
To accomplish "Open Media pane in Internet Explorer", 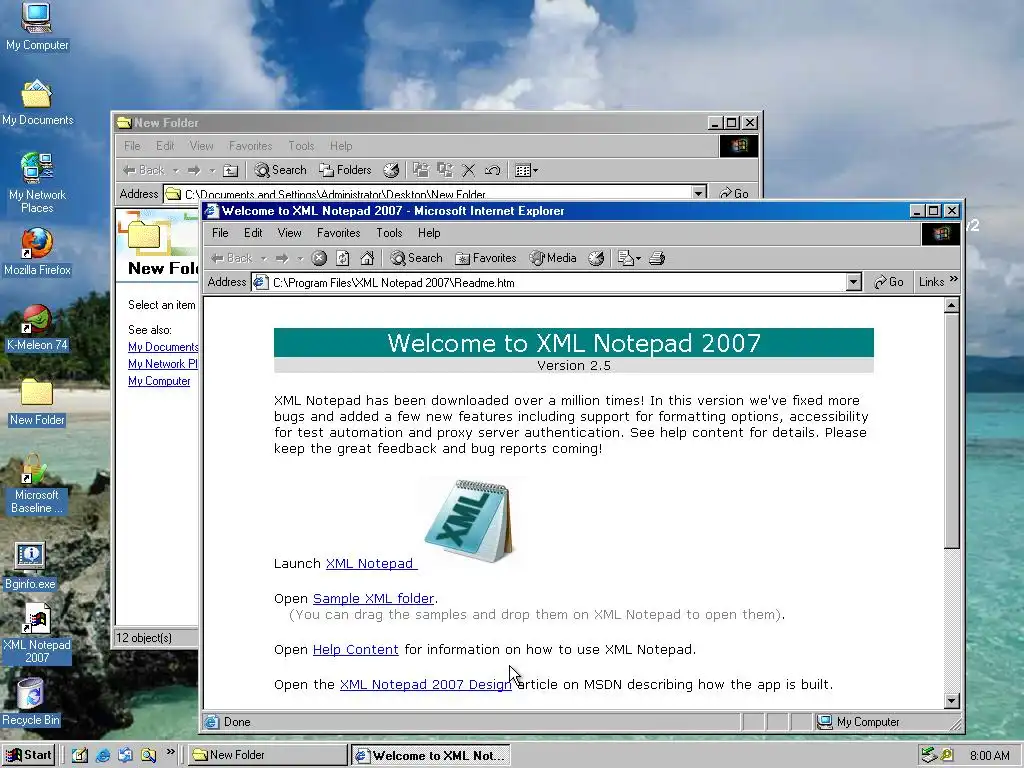I will 553,259.
